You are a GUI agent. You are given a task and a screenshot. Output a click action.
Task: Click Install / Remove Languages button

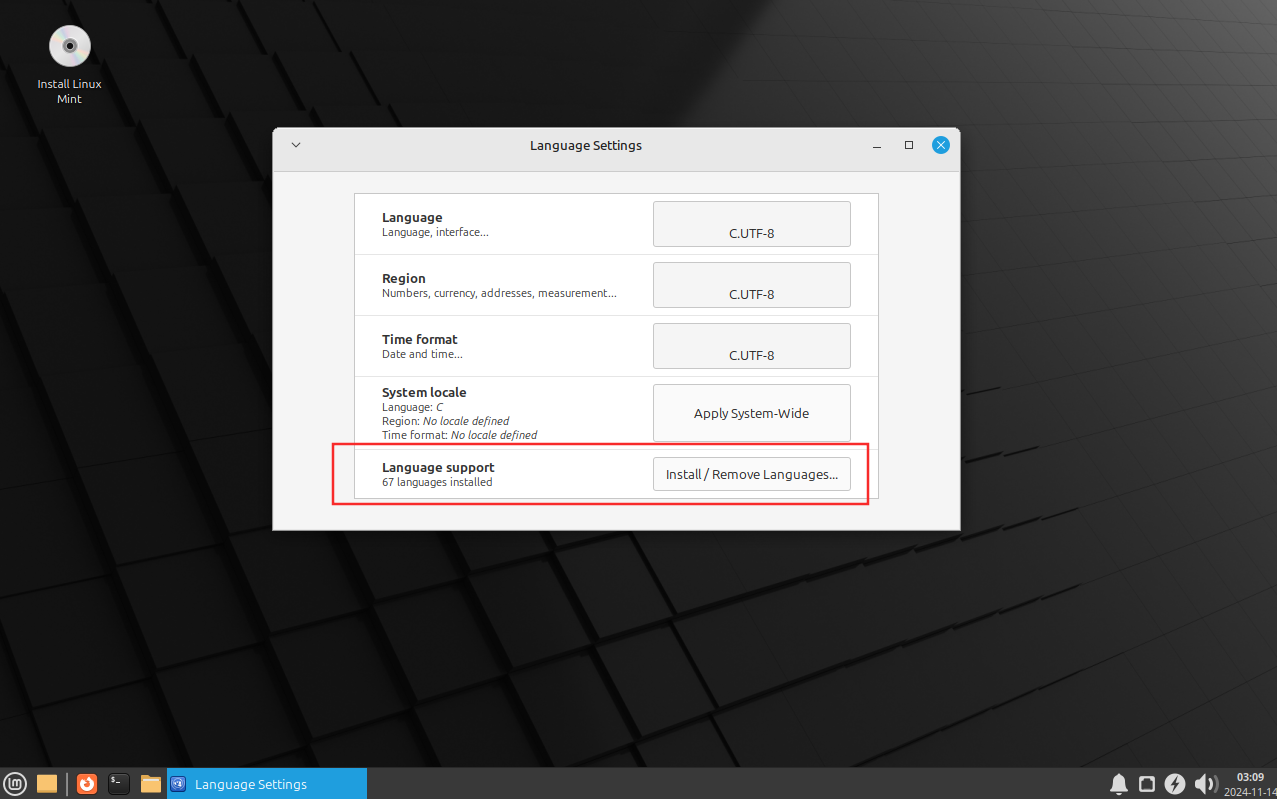pos(752,474)
